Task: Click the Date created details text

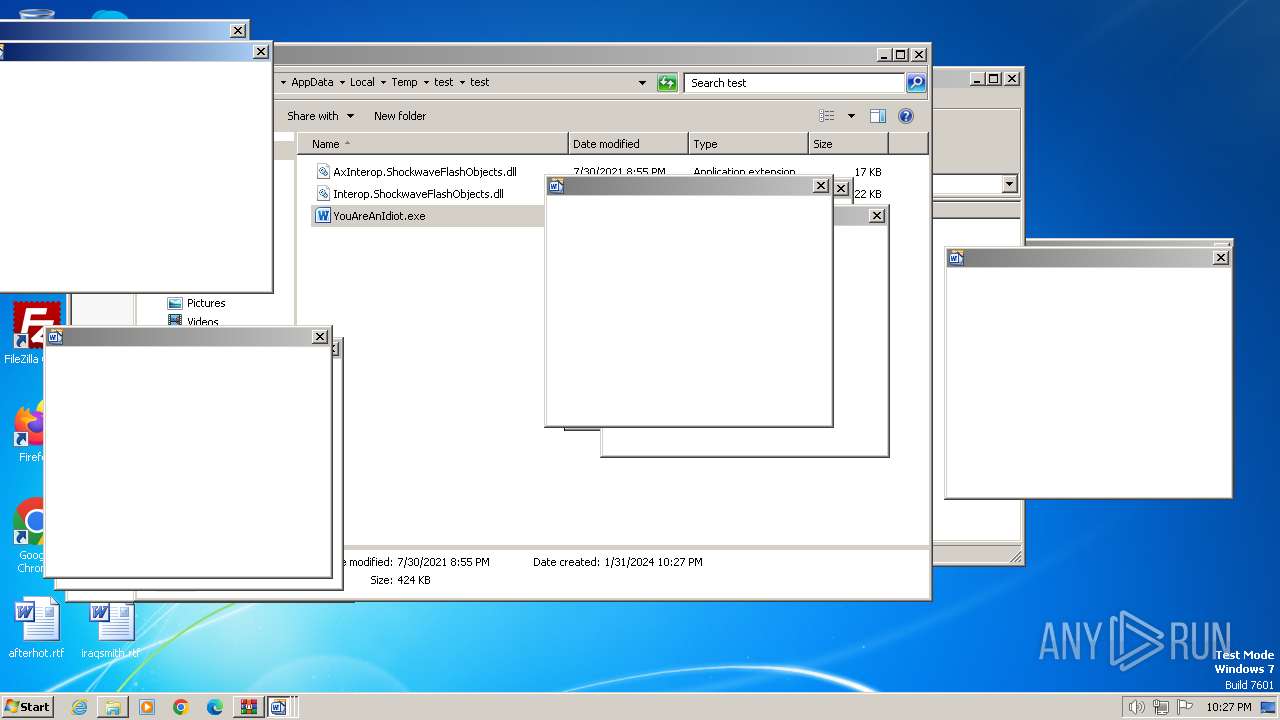Action: pyautogui.click(x=617, y=562)
